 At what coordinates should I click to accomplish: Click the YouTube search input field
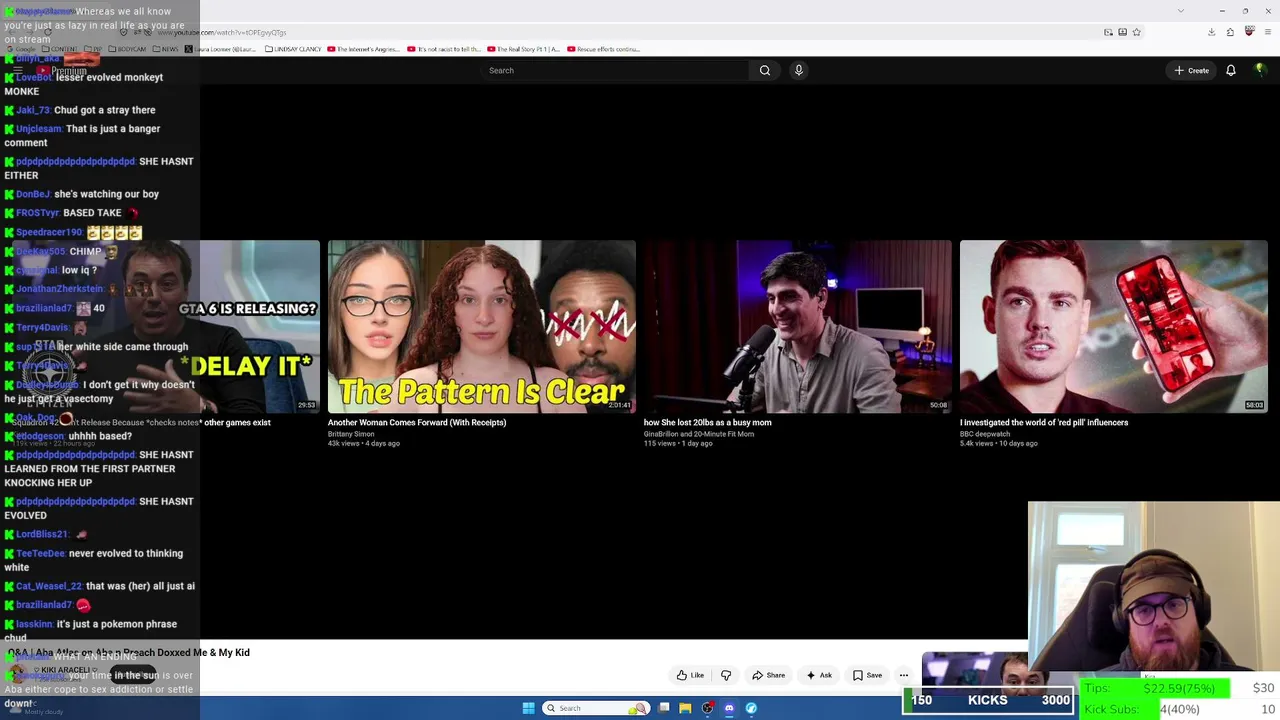click(615, 70)
